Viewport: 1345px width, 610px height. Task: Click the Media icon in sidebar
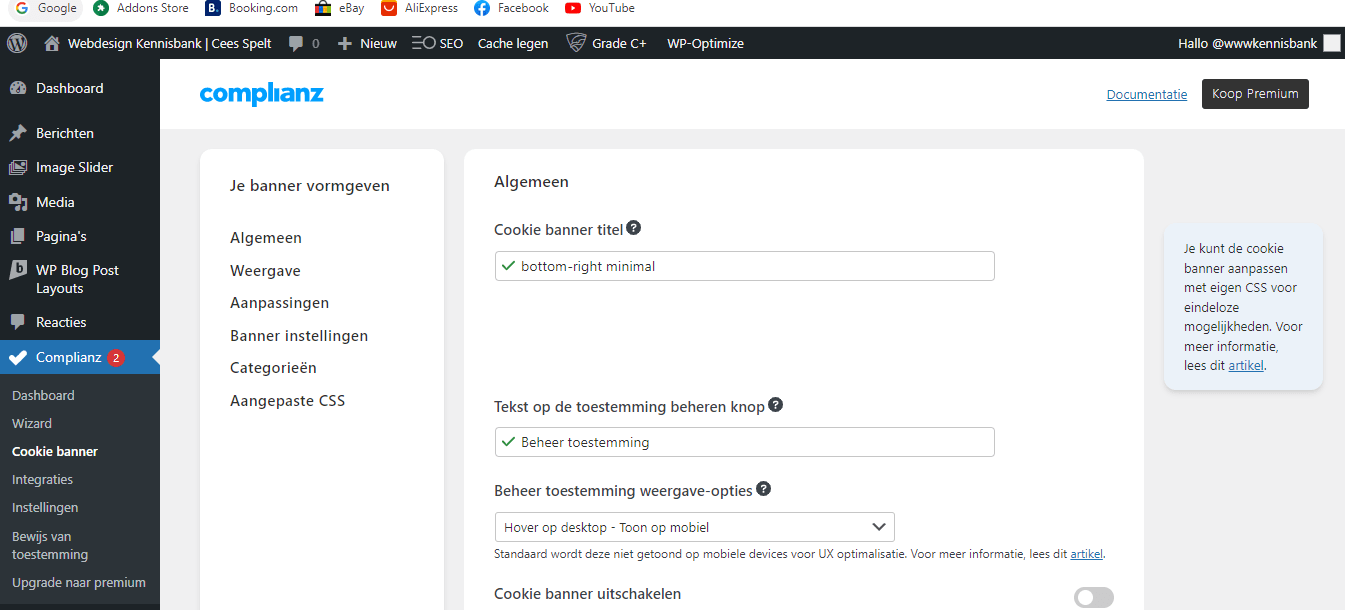18,202
